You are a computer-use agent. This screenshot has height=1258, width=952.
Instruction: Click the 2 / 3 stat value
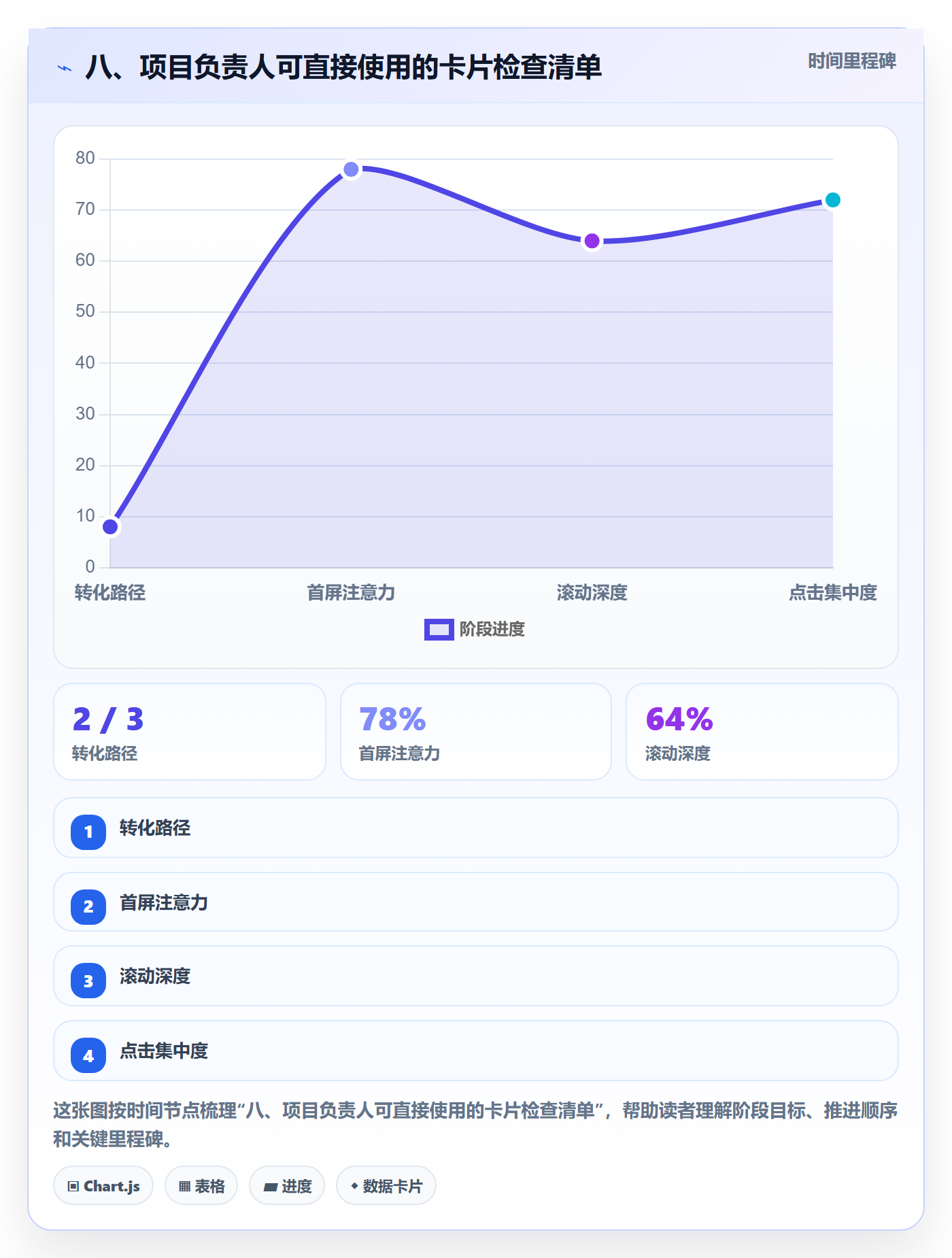(x=108, y=719)
